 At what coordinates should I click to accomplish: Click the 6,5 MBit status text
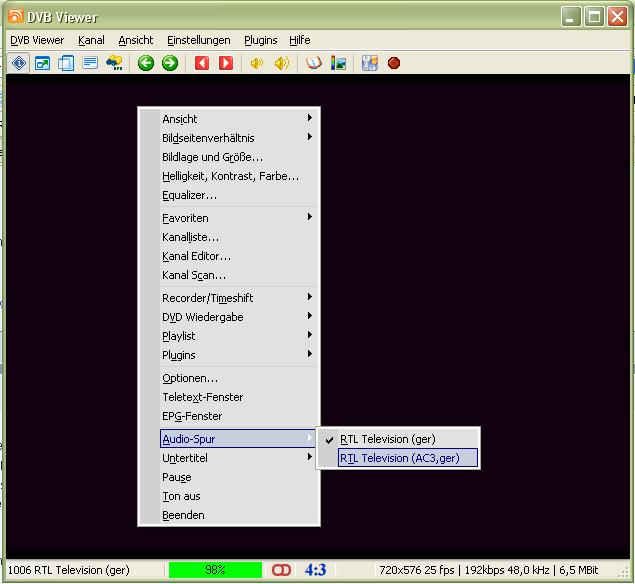(x=579, y=570)
